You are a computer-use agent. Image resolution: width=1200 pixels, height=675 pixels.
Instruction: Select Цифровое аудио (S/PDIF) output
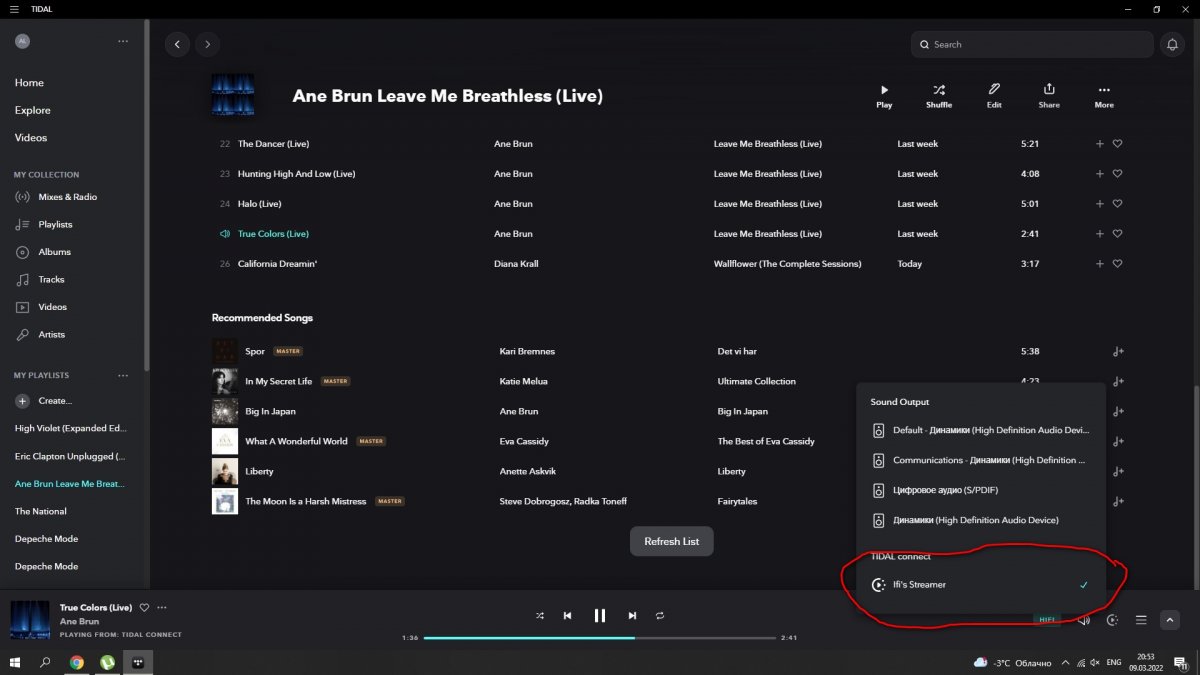pyautogui.click(x=981, y=490)
